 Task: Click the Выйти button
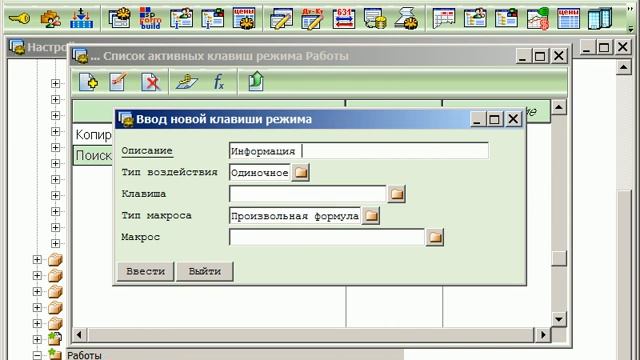204,271
